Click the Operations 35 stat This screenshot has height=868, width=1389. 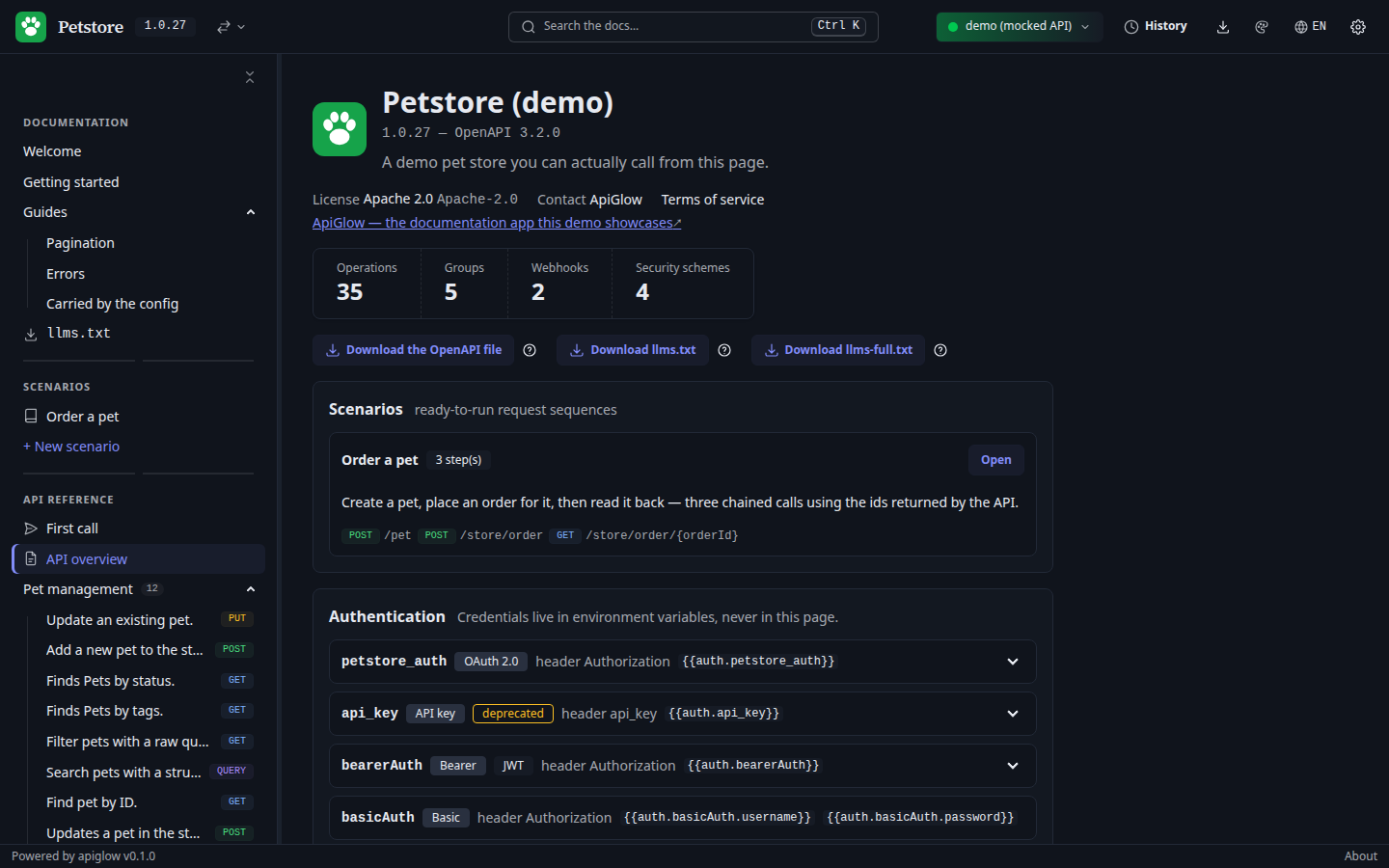click(367, 283)
